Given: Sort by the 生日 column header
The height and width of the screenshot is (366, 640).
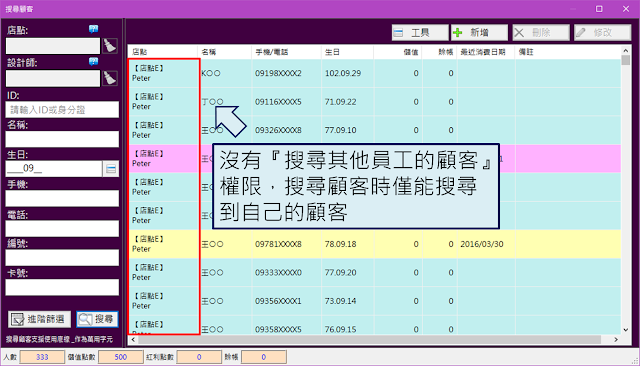Looking at the screenshot, I should [x=347, y=52].
